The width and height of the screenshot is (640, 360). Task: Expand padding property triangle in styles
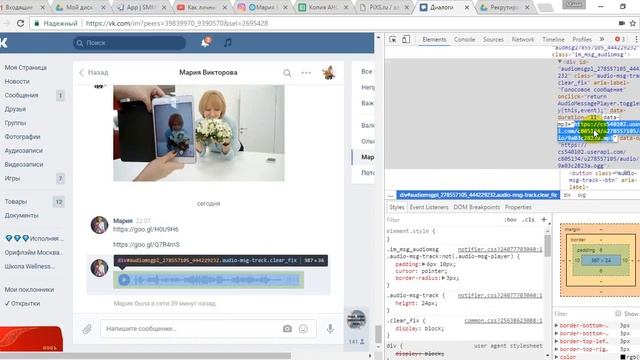point(424,264)
